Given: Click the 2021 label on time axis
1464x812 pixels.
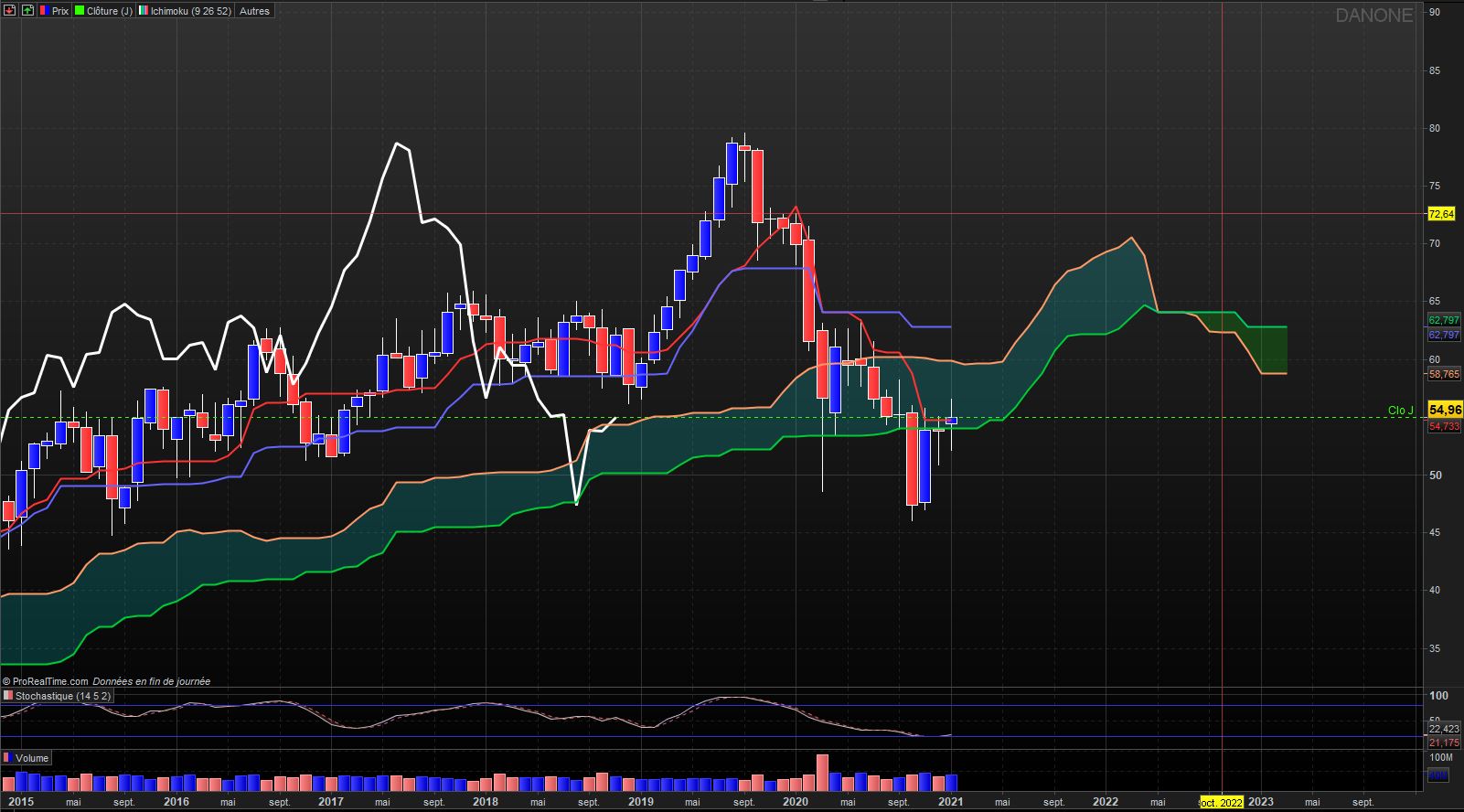Looking at the screenshot, I should [950, 802].
